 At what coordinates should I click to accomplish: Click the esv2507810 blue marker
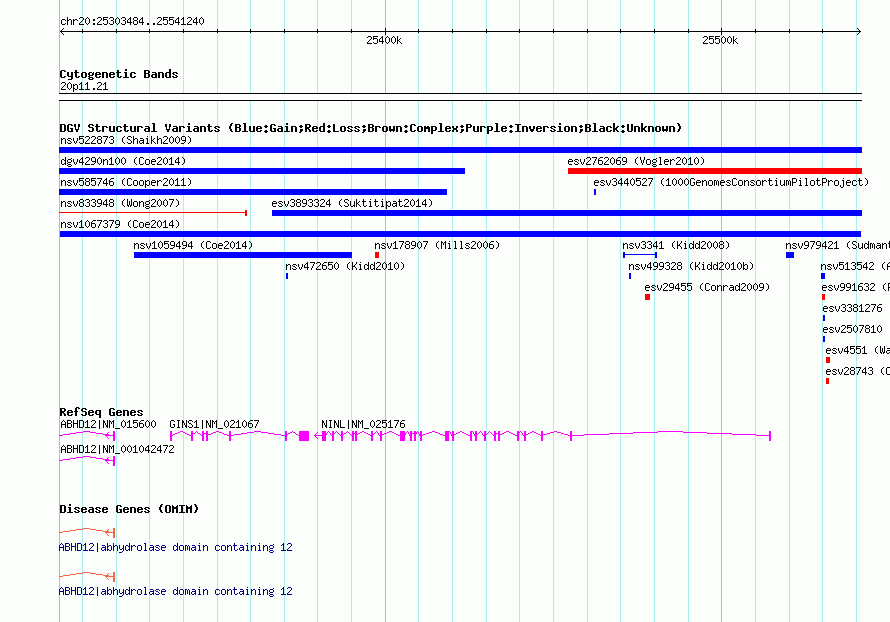pos(824,339)
